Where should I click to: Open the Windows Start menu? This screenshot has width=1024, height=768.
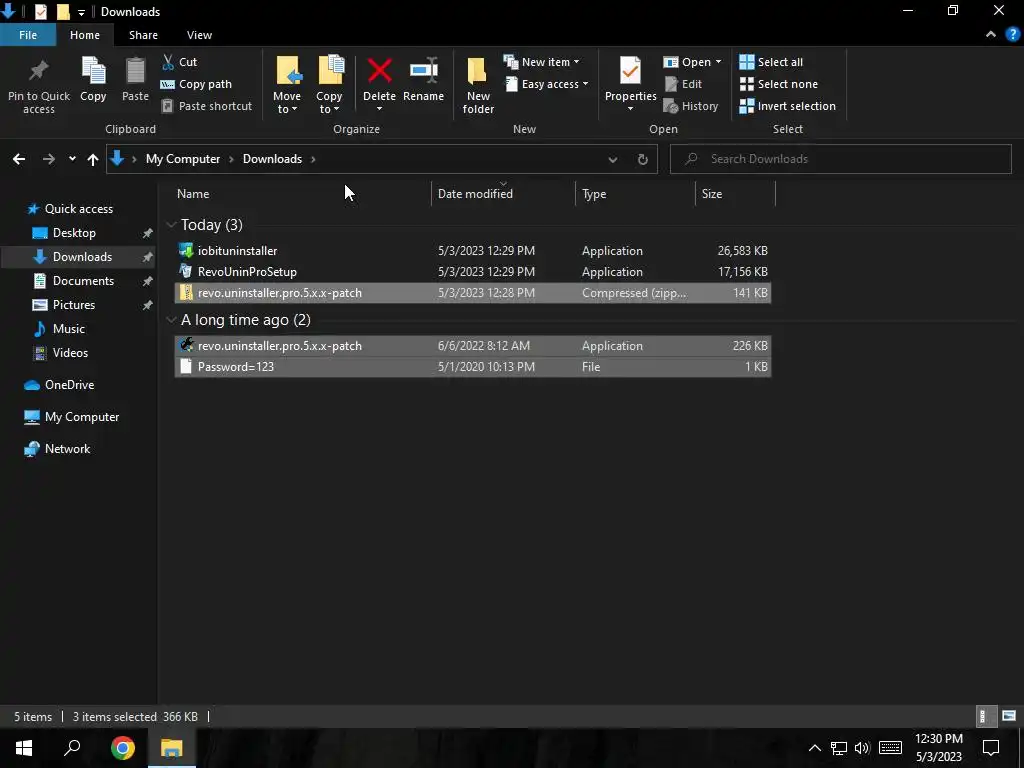tap(24, 748)
